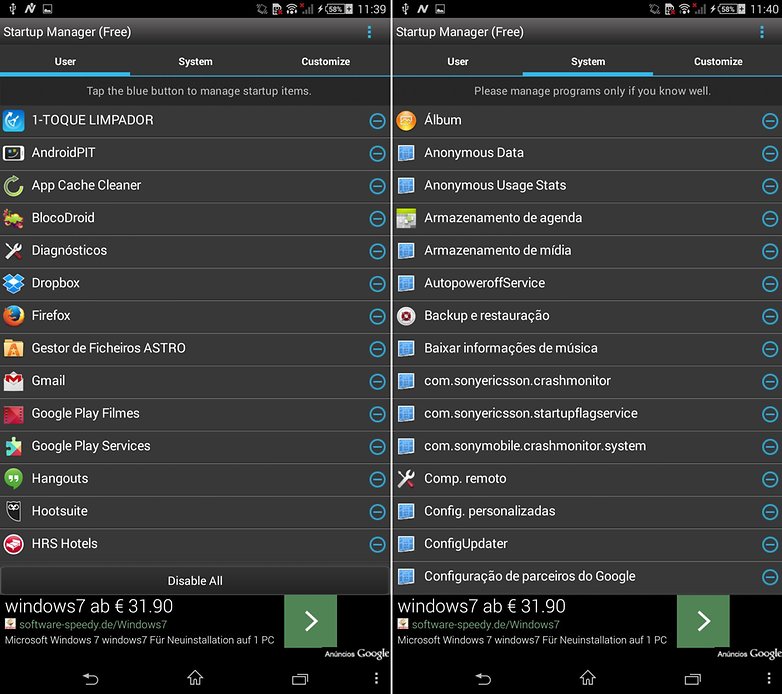Disable Backup e restauração startup item
The image size is (782, 694).
(770, 316)
